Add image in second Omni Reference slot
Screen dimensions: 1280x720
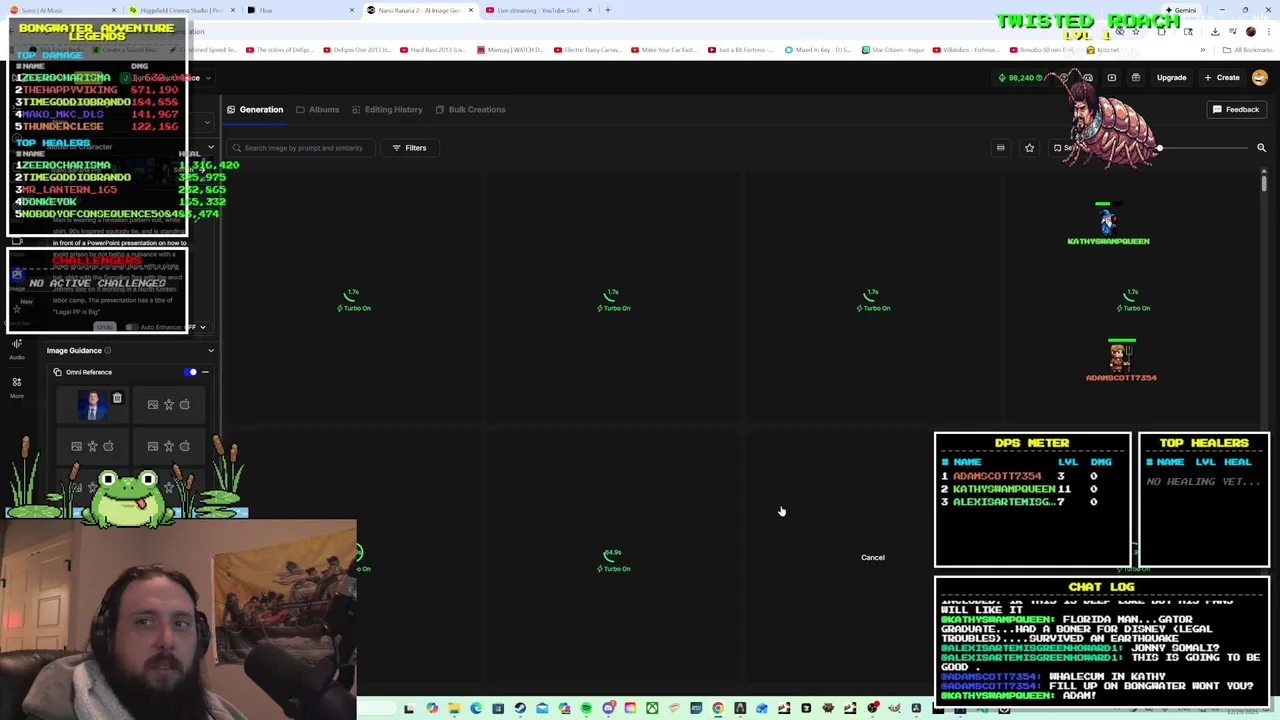point(153,405)
